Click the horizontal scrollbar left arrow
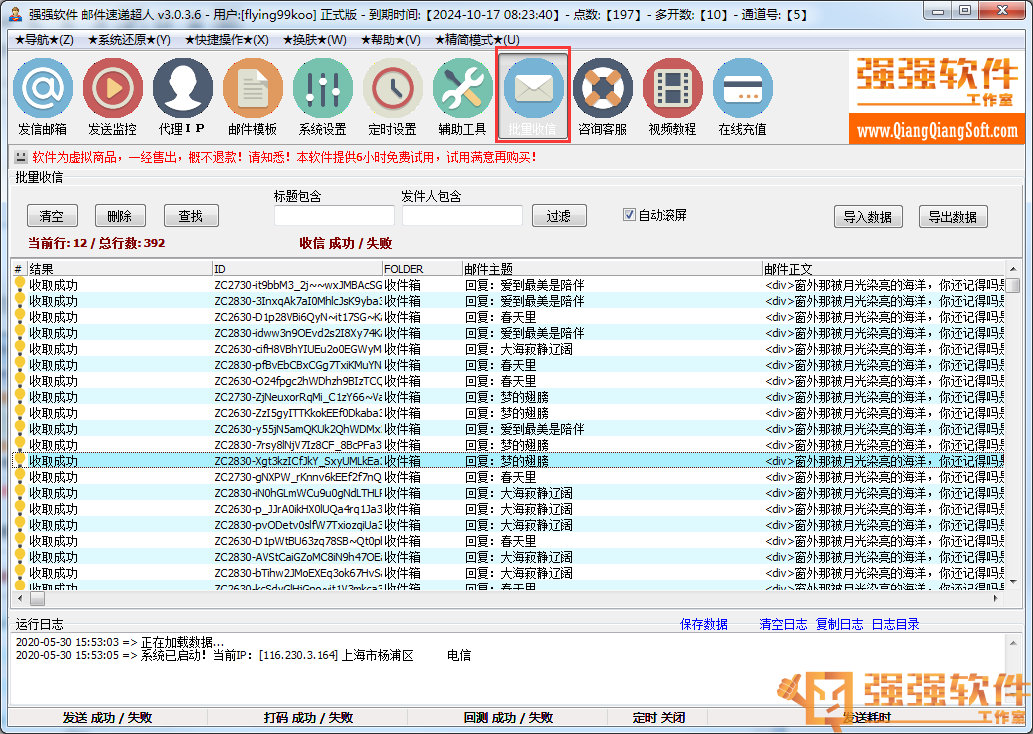Viewport: 1033px width, 734px height. (20, 598)
